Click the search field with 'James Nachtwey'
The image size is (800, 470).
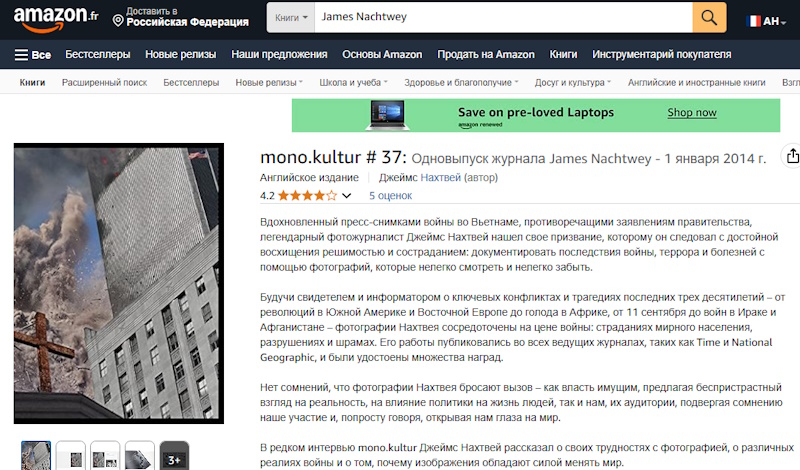coord(503,17)
